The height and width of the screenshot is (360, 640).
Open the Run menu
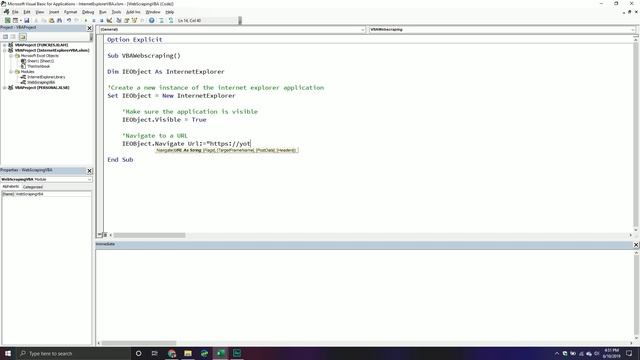click(103, 12)
